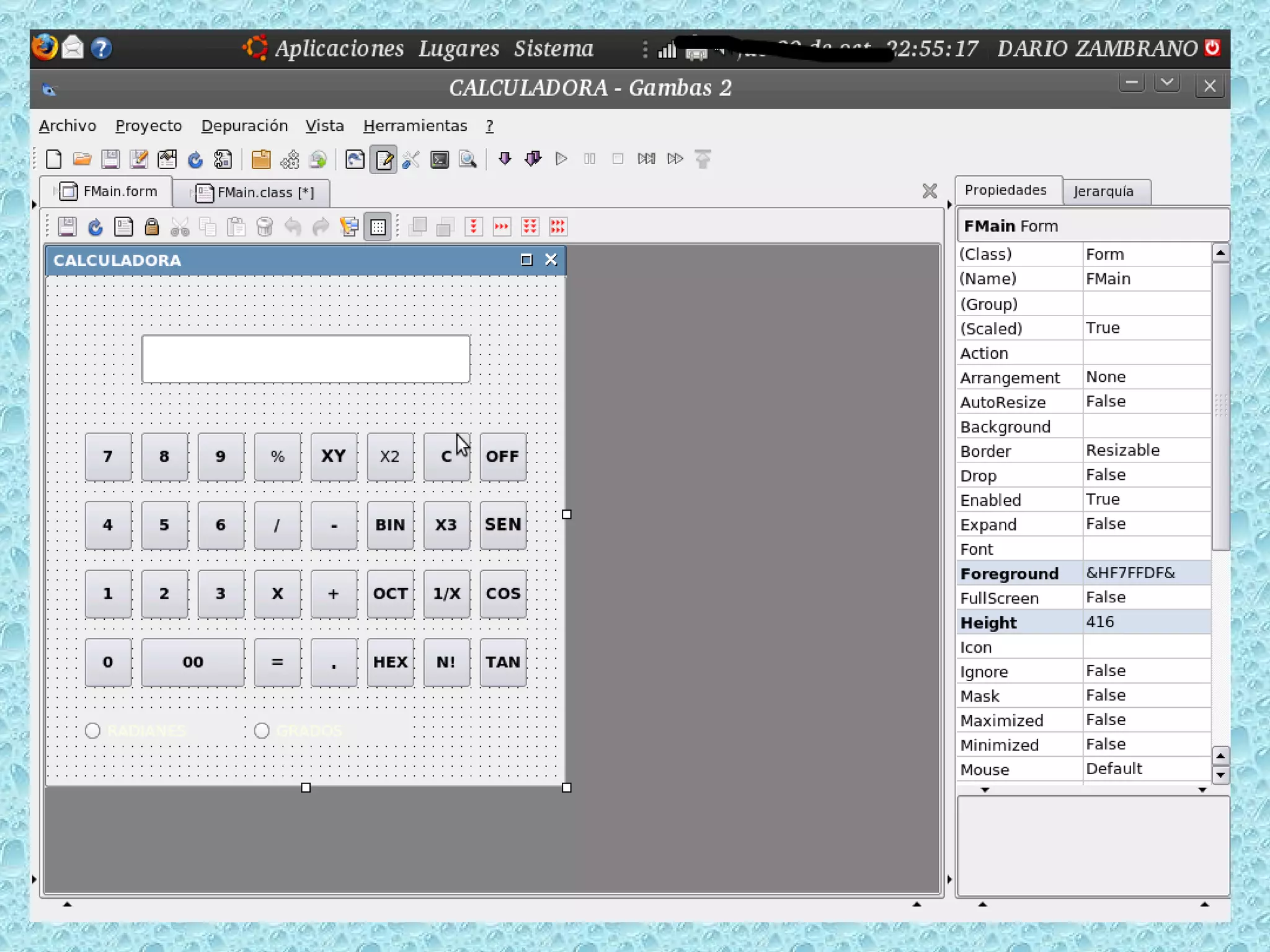Image resolution: width=1270 pixels, height=952 pixels.
Task: Click the calculator display text box
Action: (306, 359)
